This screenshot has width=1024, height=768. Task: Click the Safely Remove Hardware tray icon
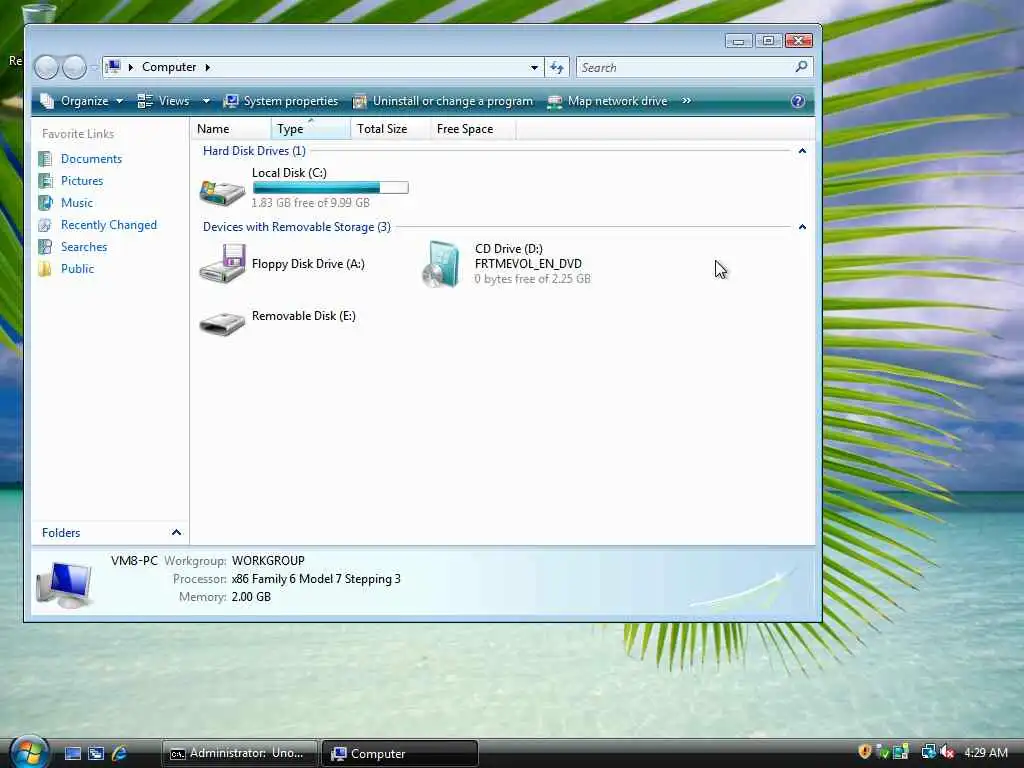coord(882,752)
